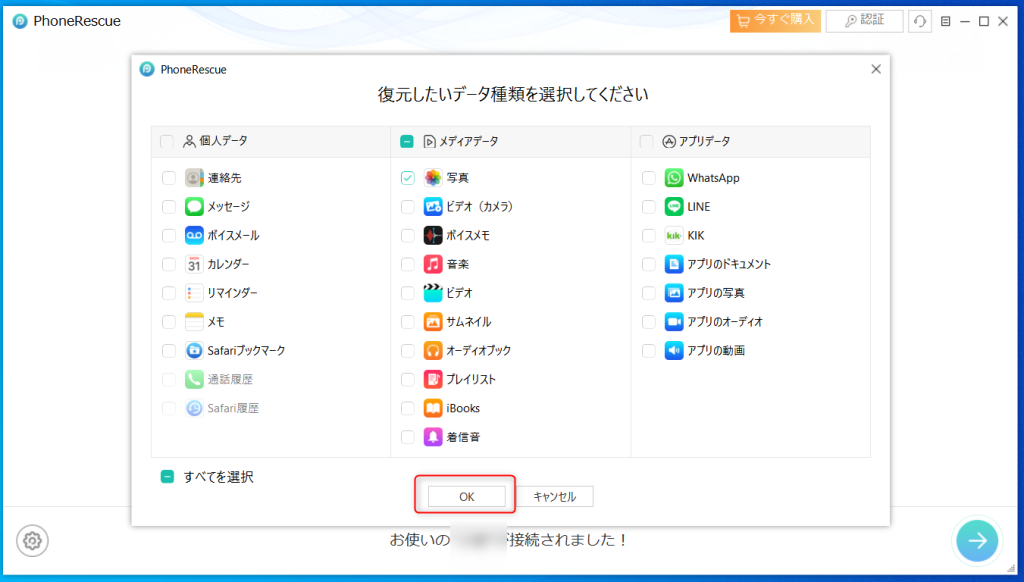
Task: Uncheck the 写真 checkbox
Action: 408,178
